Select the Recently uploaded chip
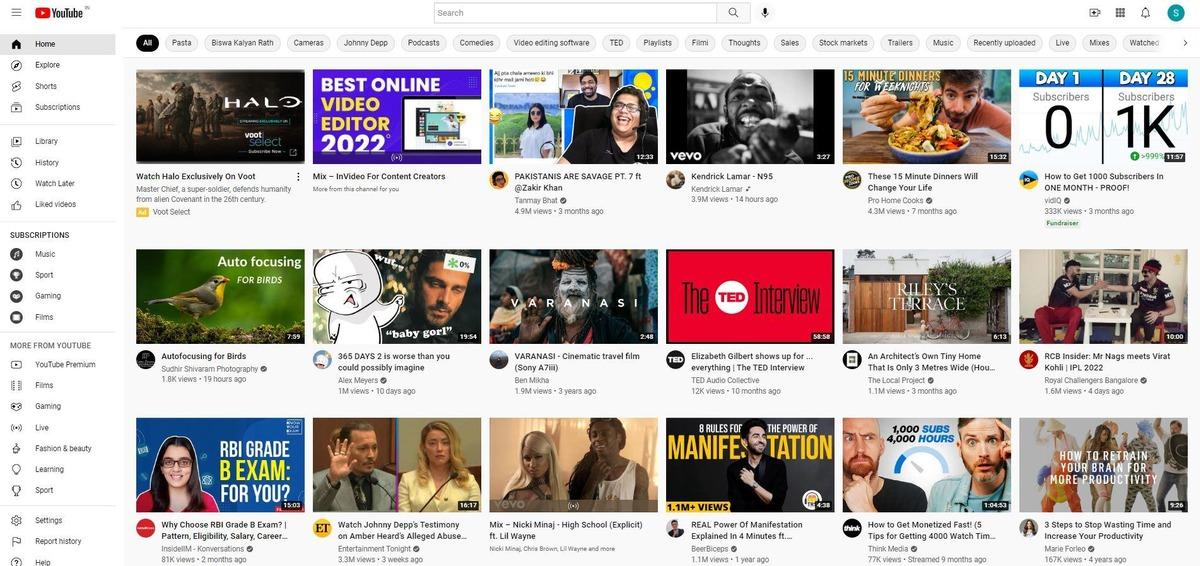Image resolution: width=1200 pixels, height=566 pixels. pyautogui.click(x=1004, y=43)
